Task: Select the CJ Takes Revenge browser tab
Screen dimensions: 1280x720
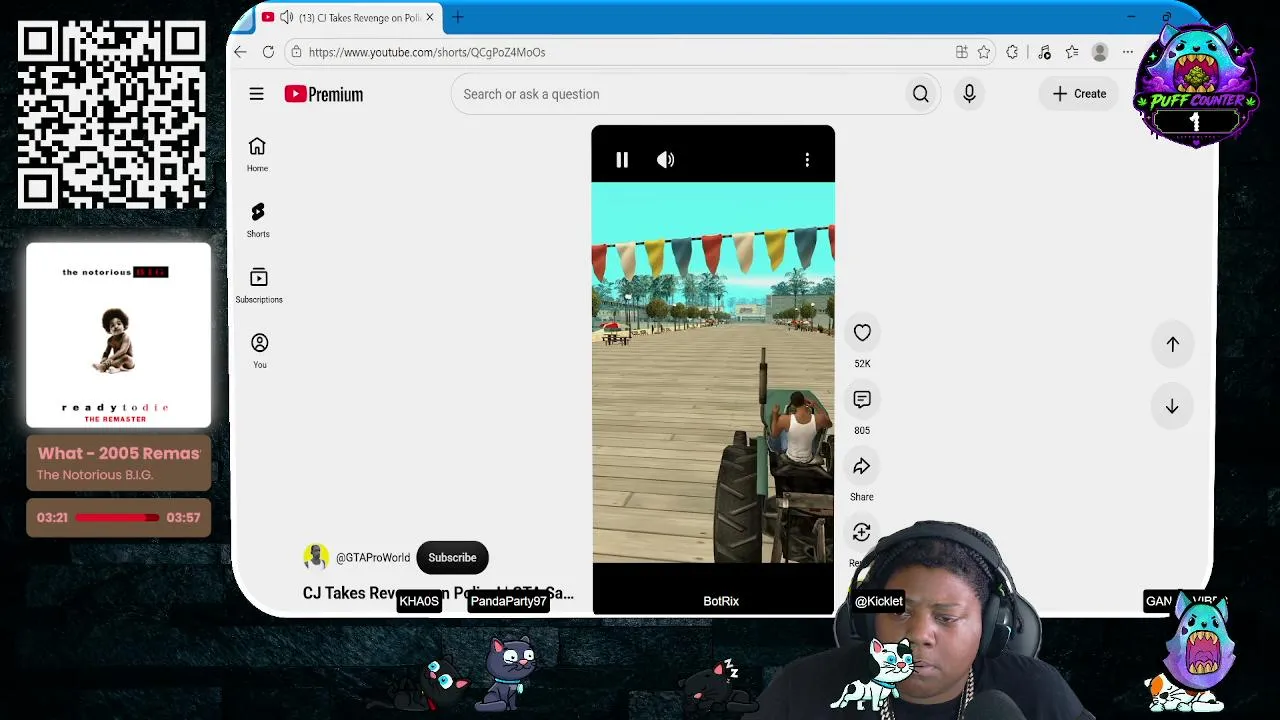Action: click(x=348, y=18)
